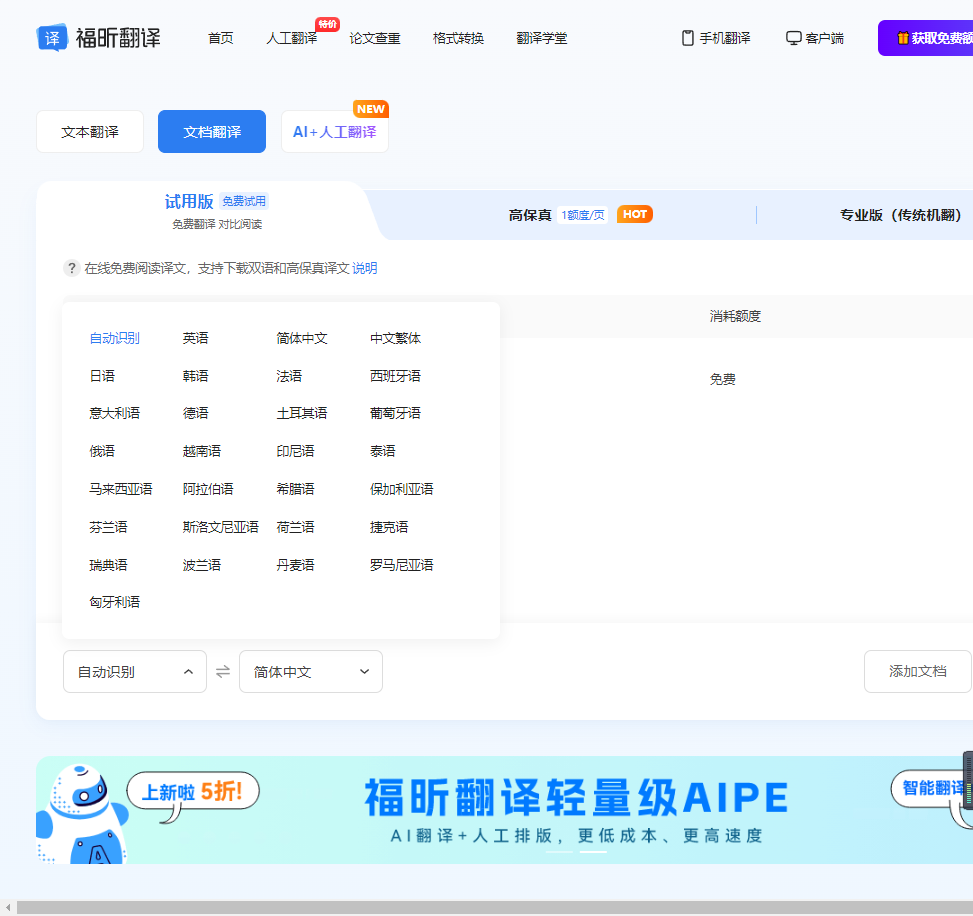
Task: Switch to the AI+人工翻译 tab
Action: point(335,132)
